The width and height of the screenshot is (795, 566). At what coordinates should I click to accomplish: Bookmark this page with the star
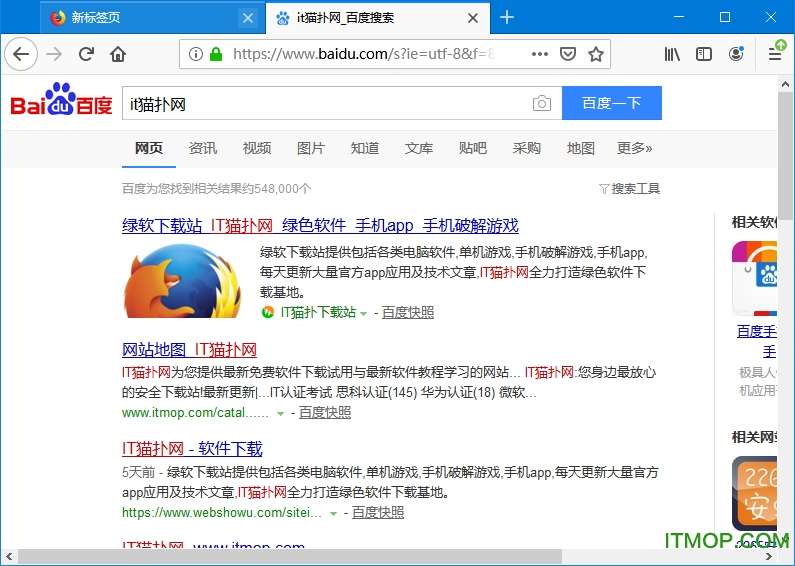coord(596,54)
